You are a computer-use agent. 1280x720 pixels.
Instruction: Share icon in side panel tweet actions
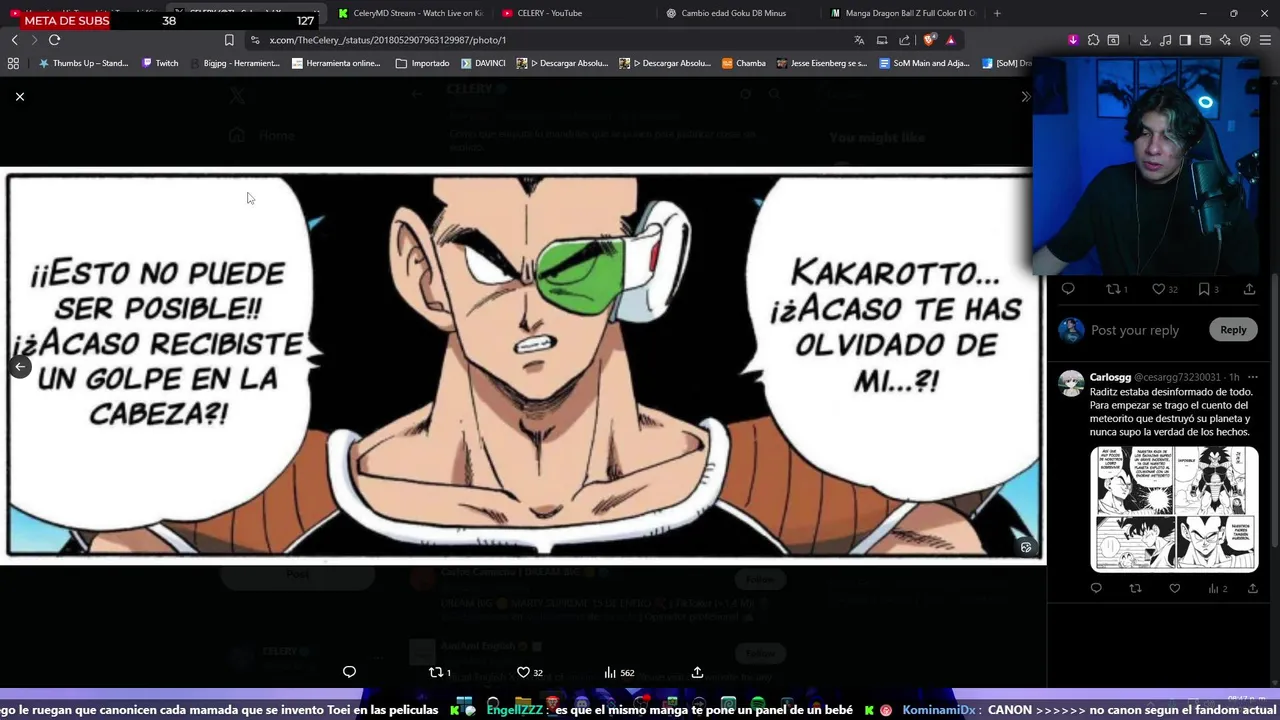click(x=1249, y=289)
